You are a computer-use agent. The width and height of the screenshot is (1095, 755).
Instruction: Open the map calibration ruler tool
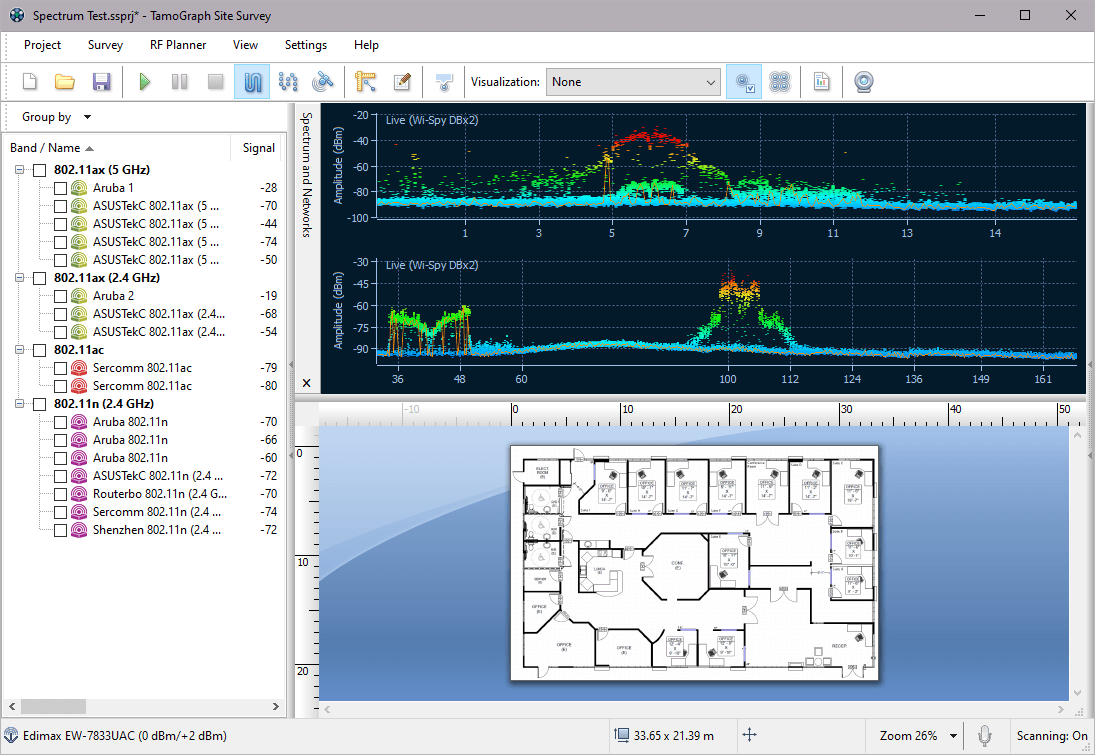[x=365, y=82]
